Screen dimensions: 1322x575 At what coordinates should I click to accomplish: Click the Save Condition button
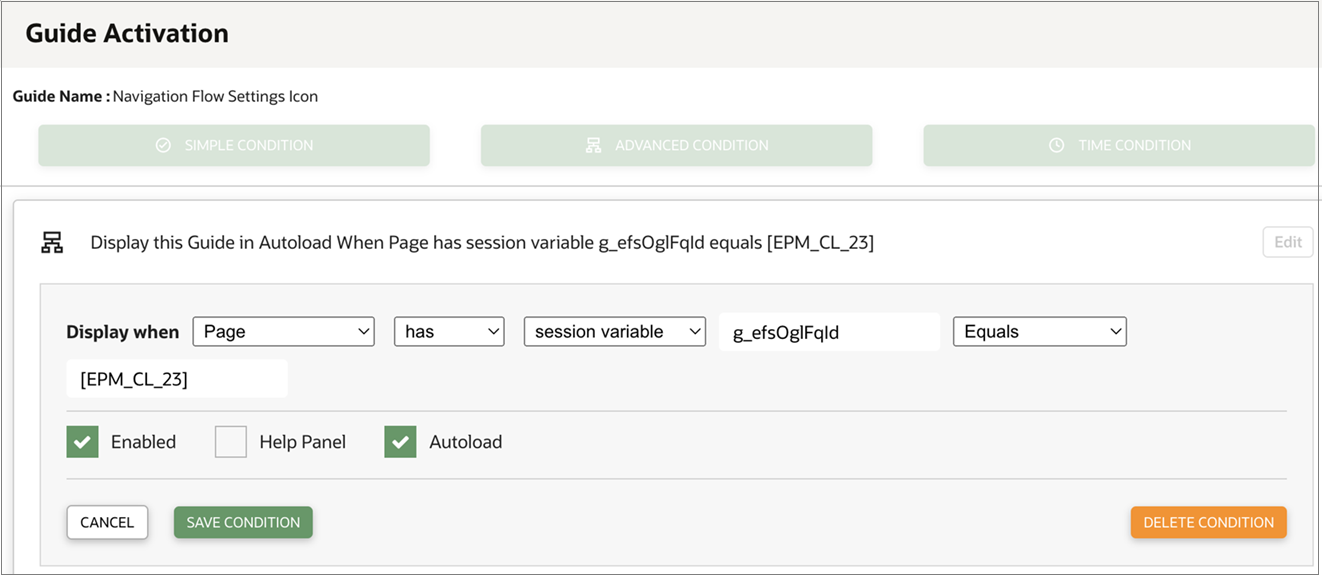243,522
